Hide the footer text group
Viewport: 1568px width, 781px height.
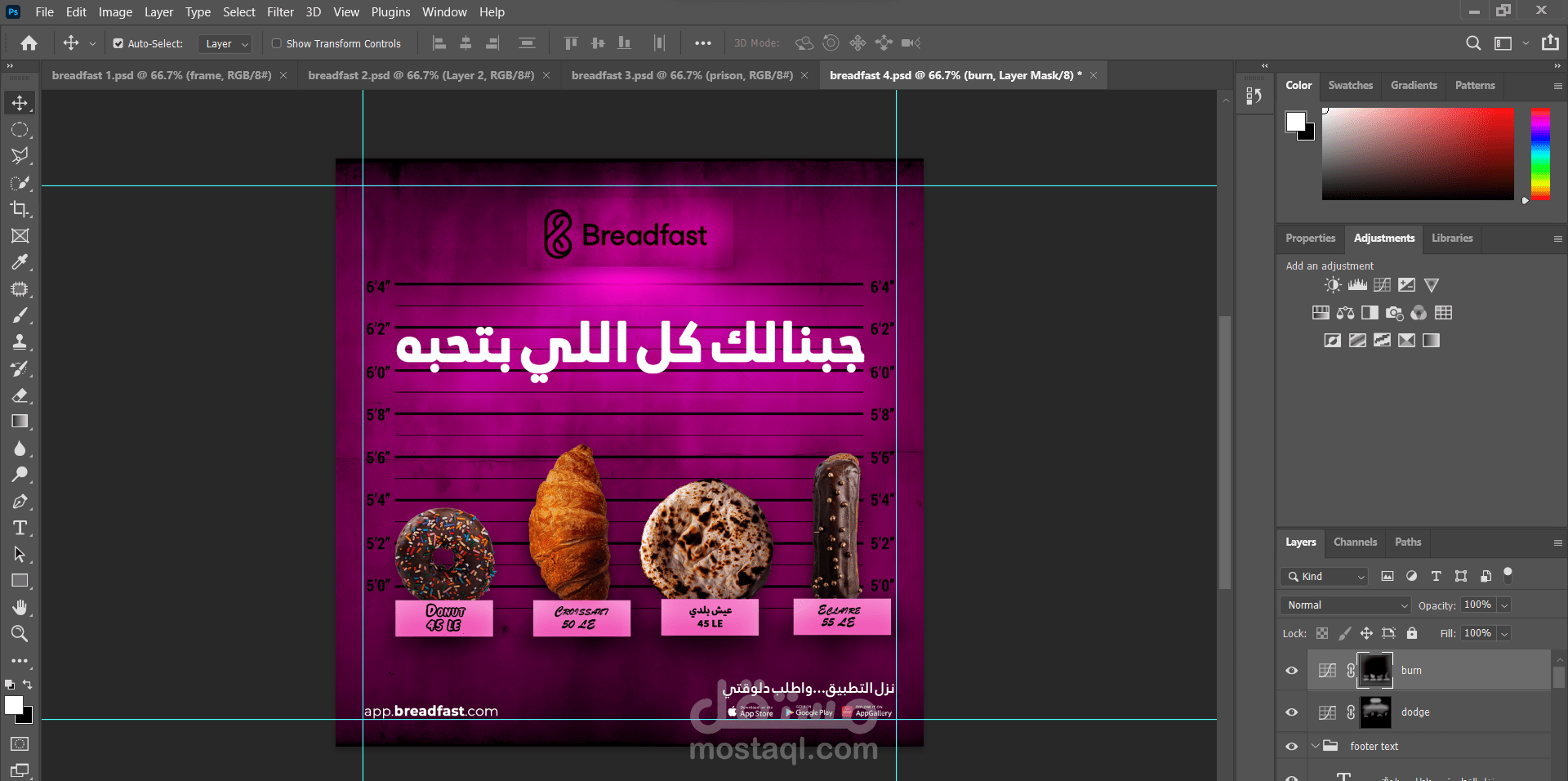[1292, 746]
